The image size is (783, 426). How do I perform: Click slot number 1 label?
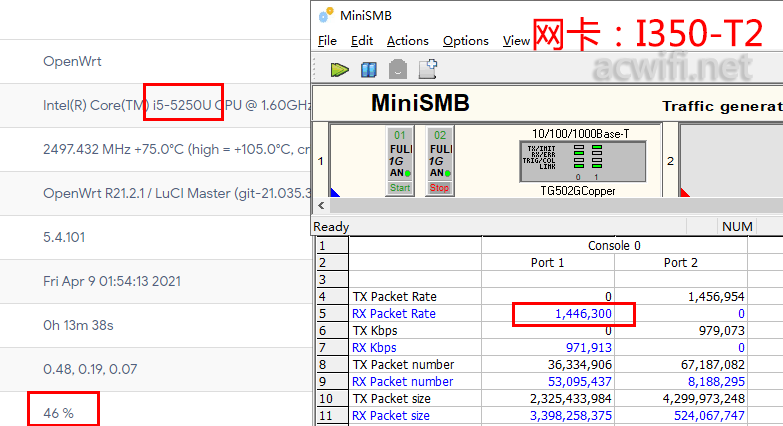[x=321, y=161]
